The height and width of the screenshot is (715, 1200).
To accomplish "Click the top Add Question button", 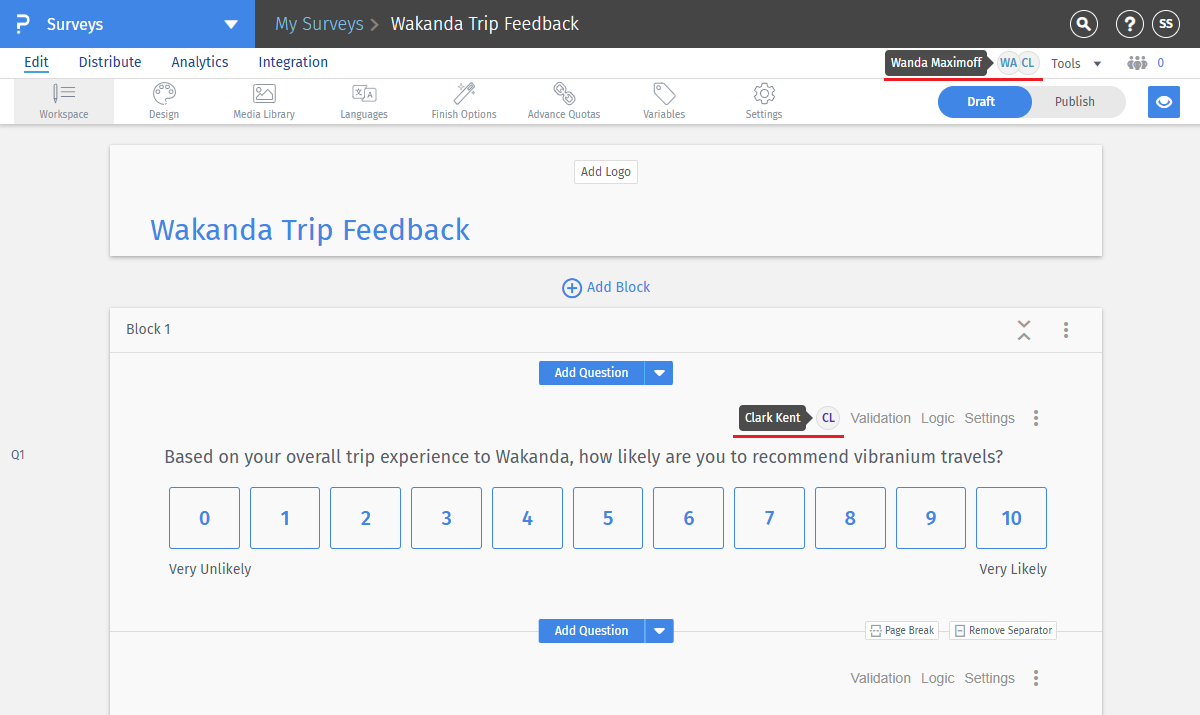I will pyautogui.click(x=592, y=373).
